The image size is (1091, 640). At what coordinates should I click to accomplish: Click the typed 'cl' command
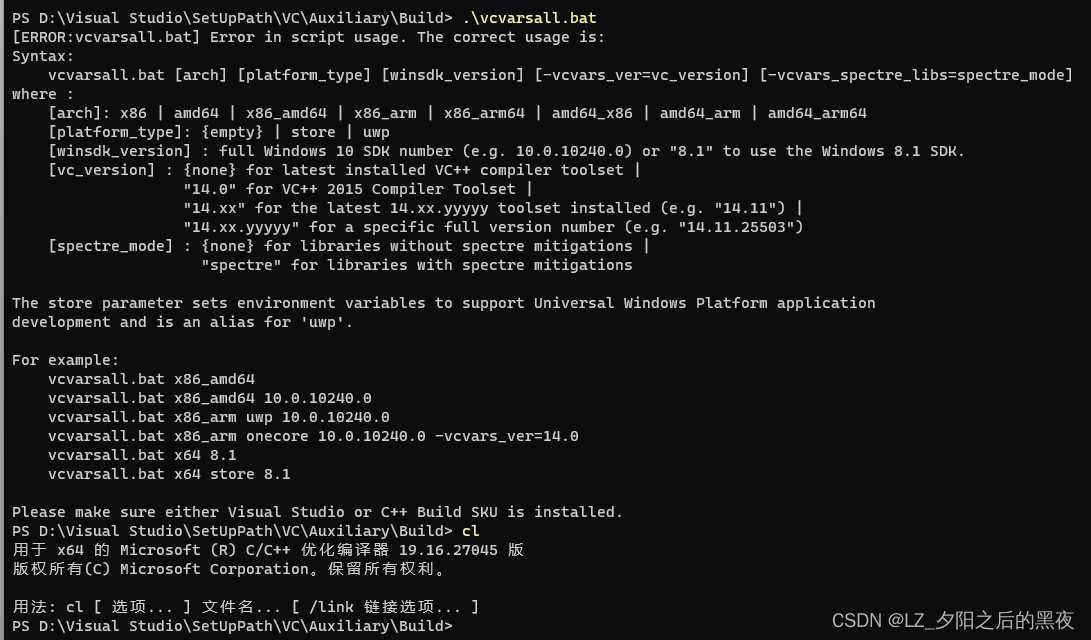pos(471,531)
